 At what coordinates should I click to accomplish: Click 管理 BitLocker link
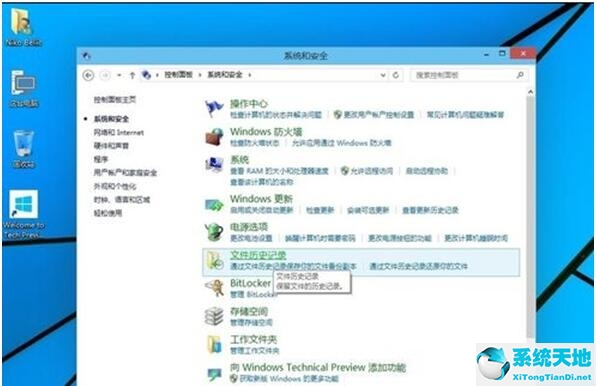[253, 294]
